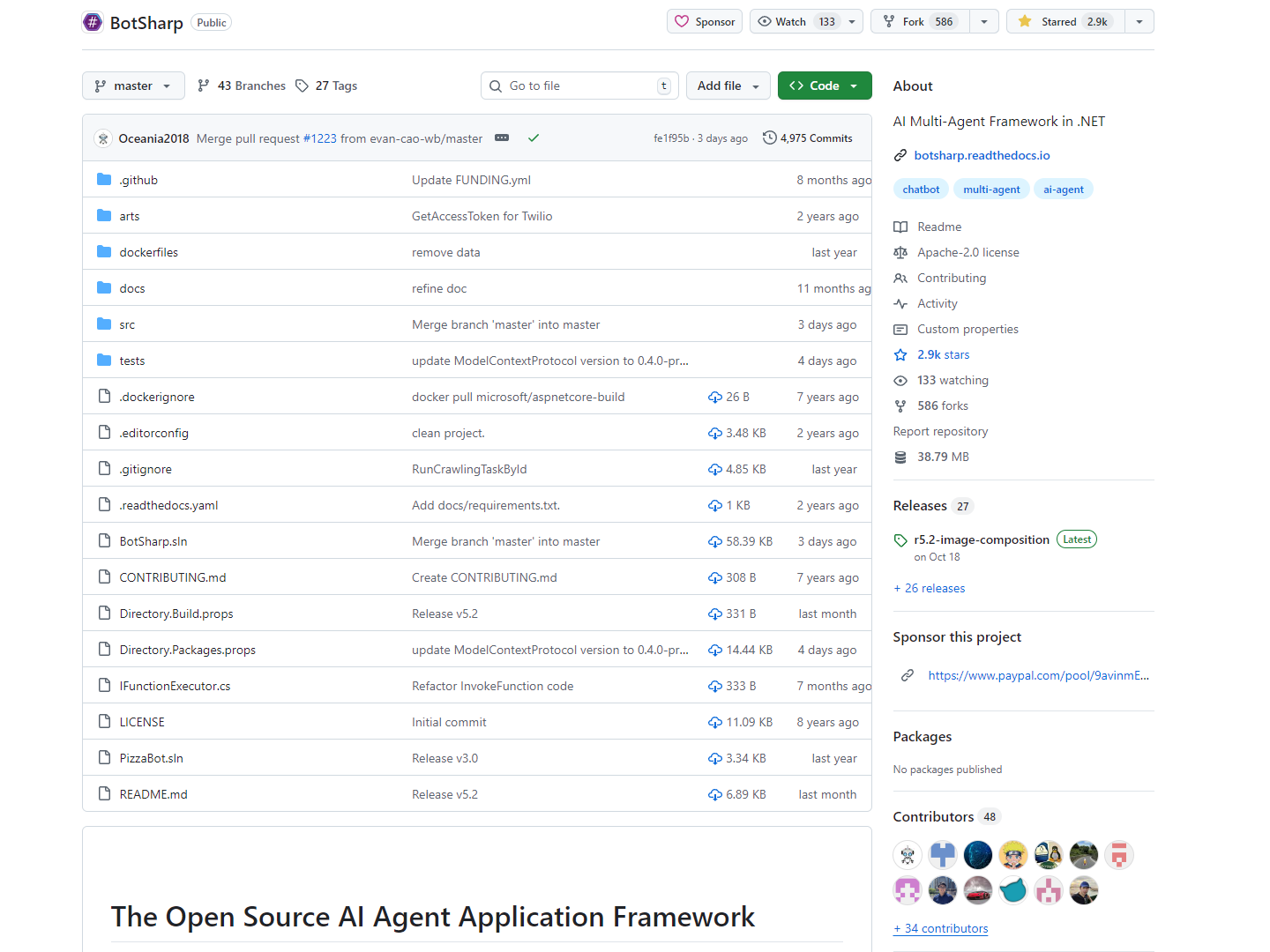1270x952 pixels.
Task: Click the download icon for BotSharp.sln
Action: click(715, 542)
